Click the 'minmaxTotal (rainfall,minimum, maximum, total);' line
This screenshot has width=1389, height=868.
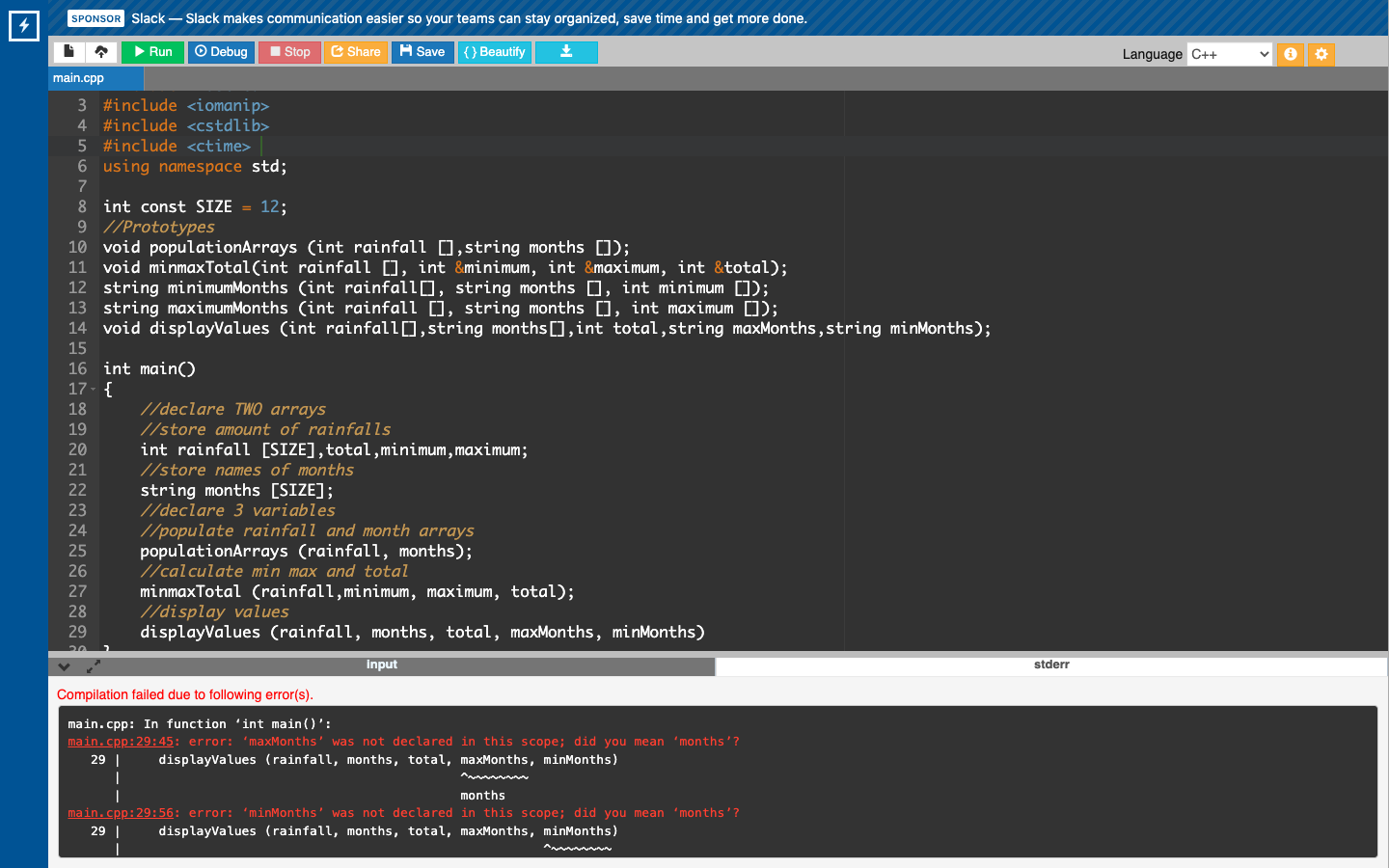(x=357, y=591)
